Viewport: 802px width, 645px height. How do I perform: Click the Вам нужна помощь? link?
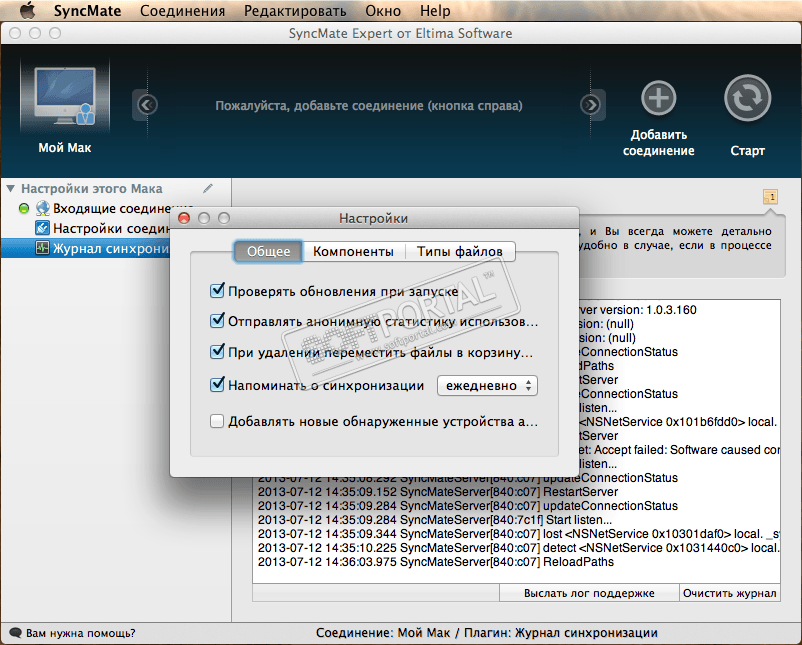[80, 633]
